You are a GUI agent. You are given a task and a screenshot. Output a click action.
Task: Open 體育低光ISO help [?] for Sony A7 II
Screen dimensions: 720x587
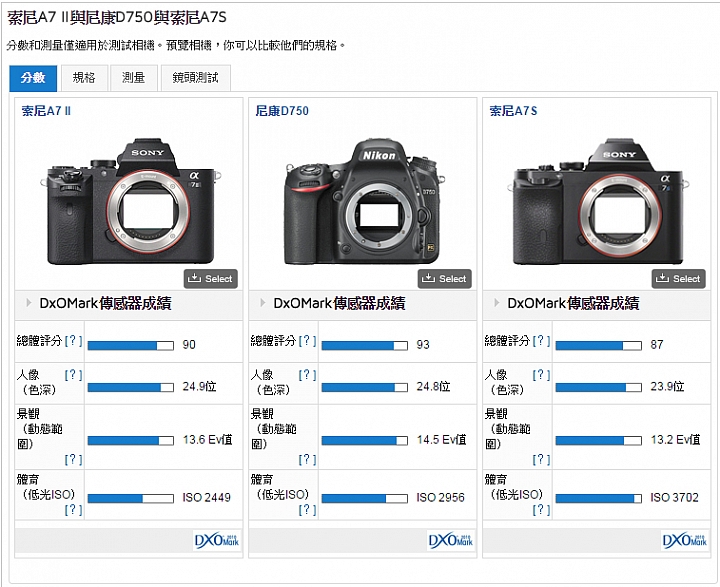[73, 509]
